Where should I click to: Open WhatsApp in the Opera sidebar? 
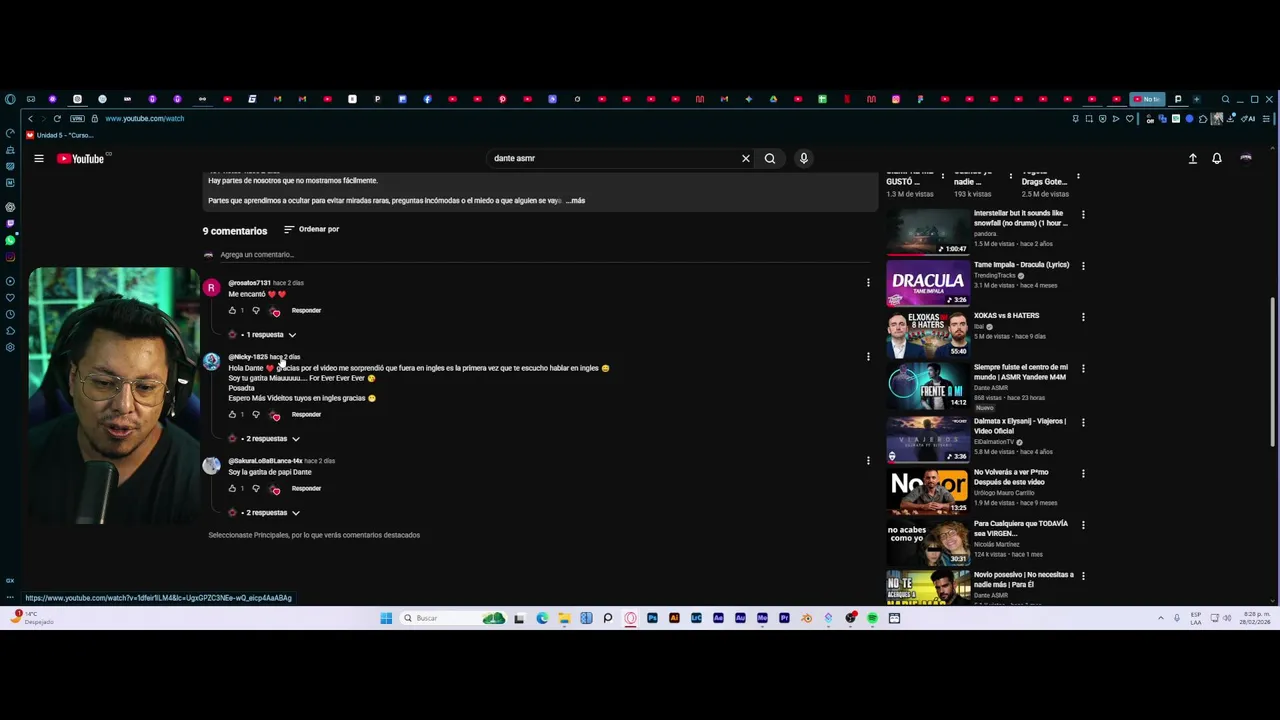(x=10, y=240)
